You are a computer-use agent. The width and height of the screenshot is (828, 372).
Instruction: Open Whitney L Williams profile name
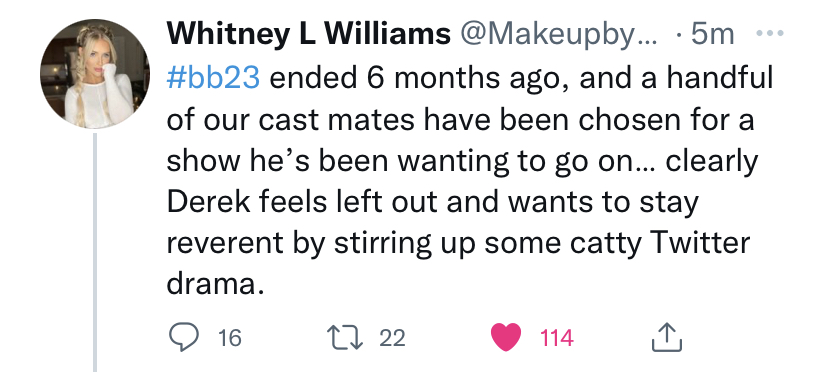[308, 35]
